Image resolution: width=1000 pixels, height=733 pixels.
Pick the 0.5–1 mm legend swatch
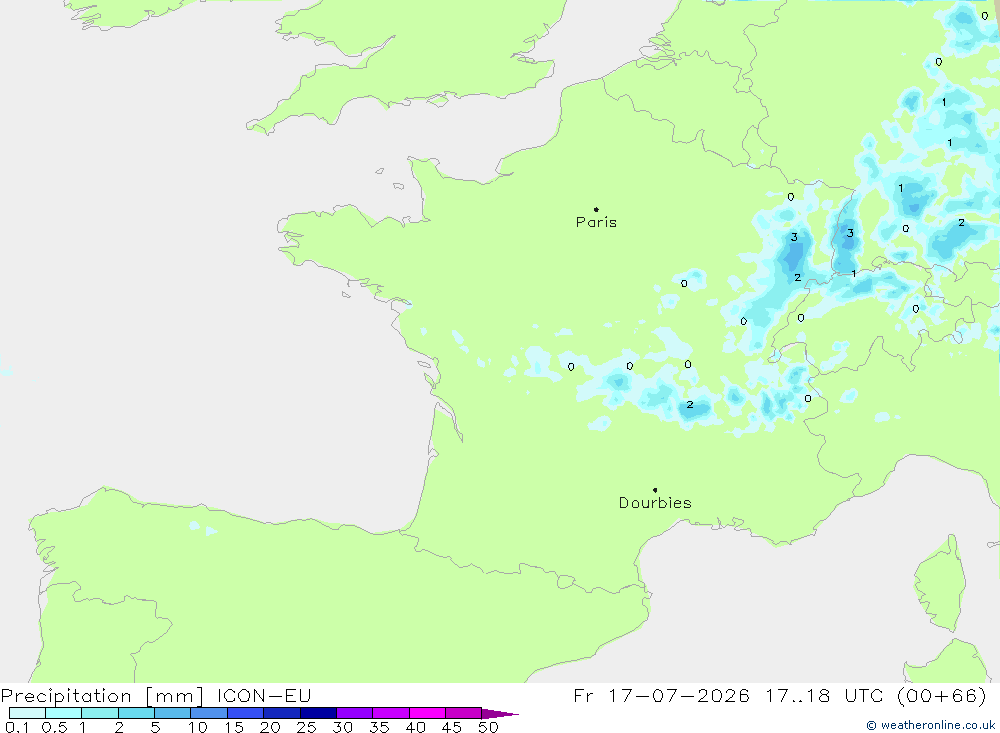click(64, 713)
